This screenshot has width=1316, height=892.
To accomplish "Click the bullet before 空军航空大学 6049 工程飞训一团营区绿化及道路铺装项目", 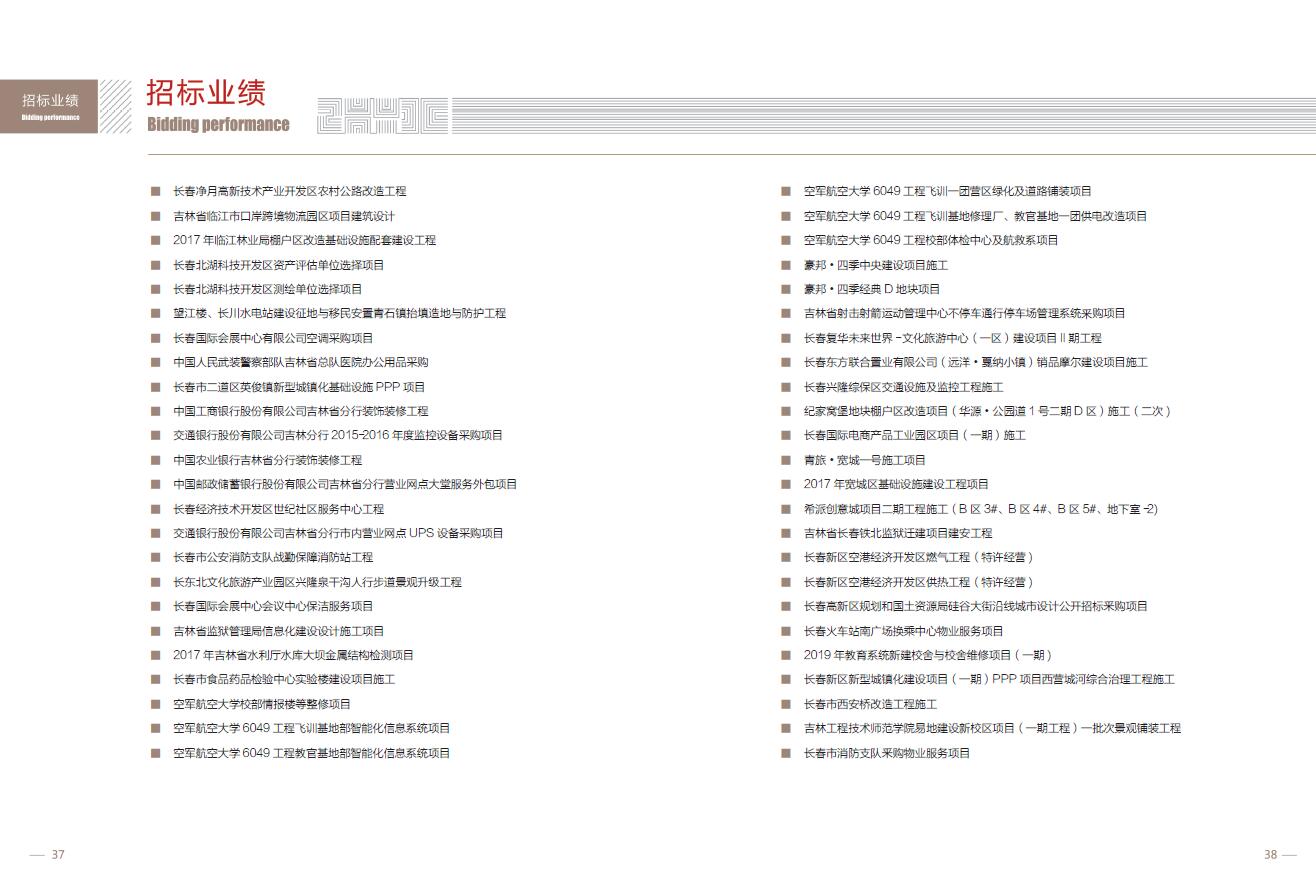I will coord(786,191).
